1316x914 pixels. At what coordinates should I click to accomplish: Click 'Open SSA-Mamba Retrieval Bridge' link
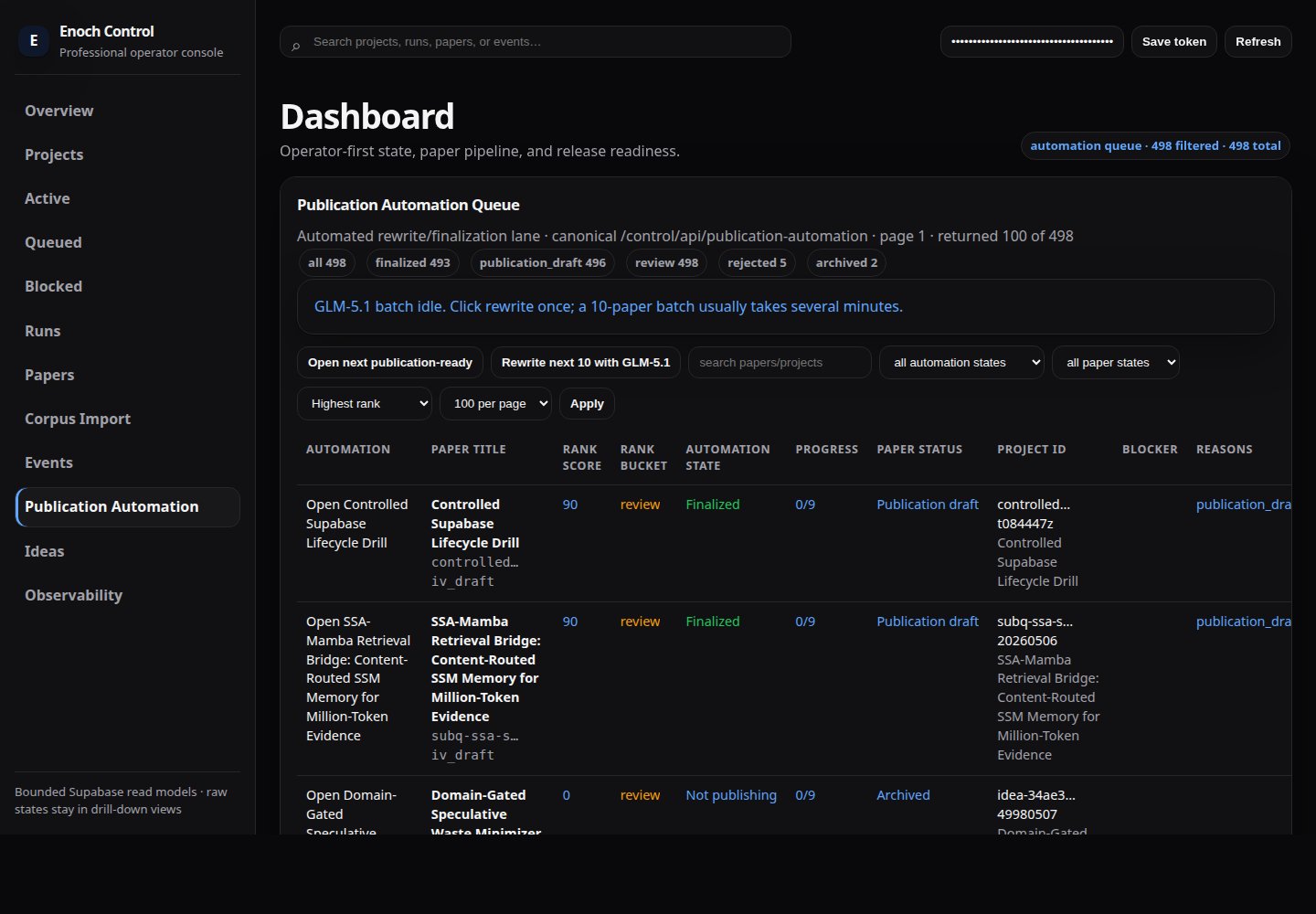pyautogui.click(x=358, y=678)
